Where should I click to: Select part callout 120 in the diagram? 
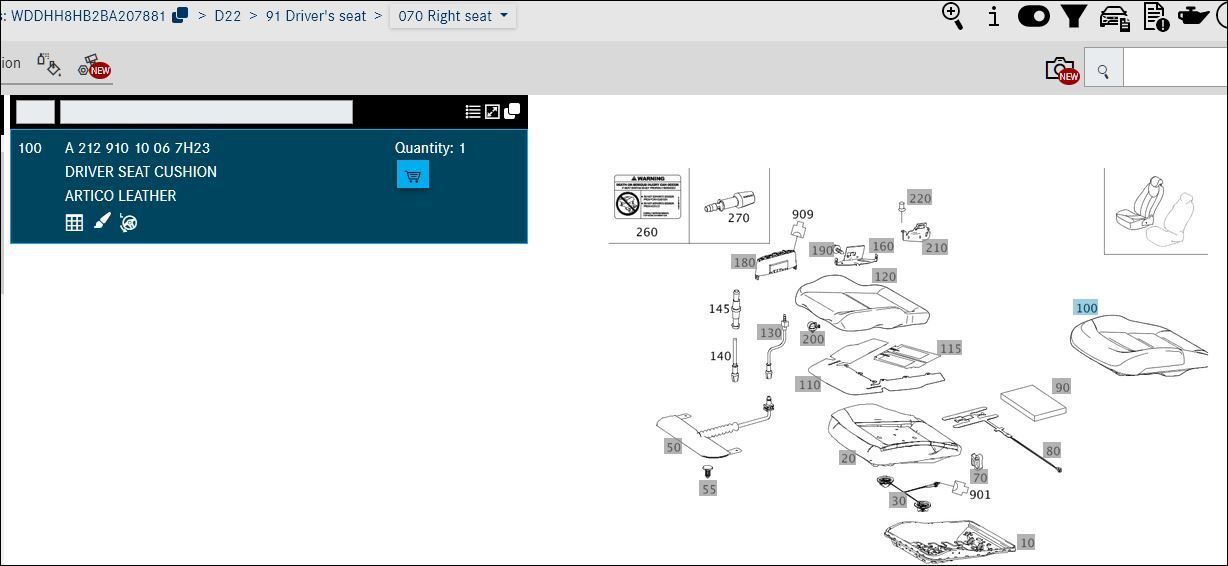point(884,276)
